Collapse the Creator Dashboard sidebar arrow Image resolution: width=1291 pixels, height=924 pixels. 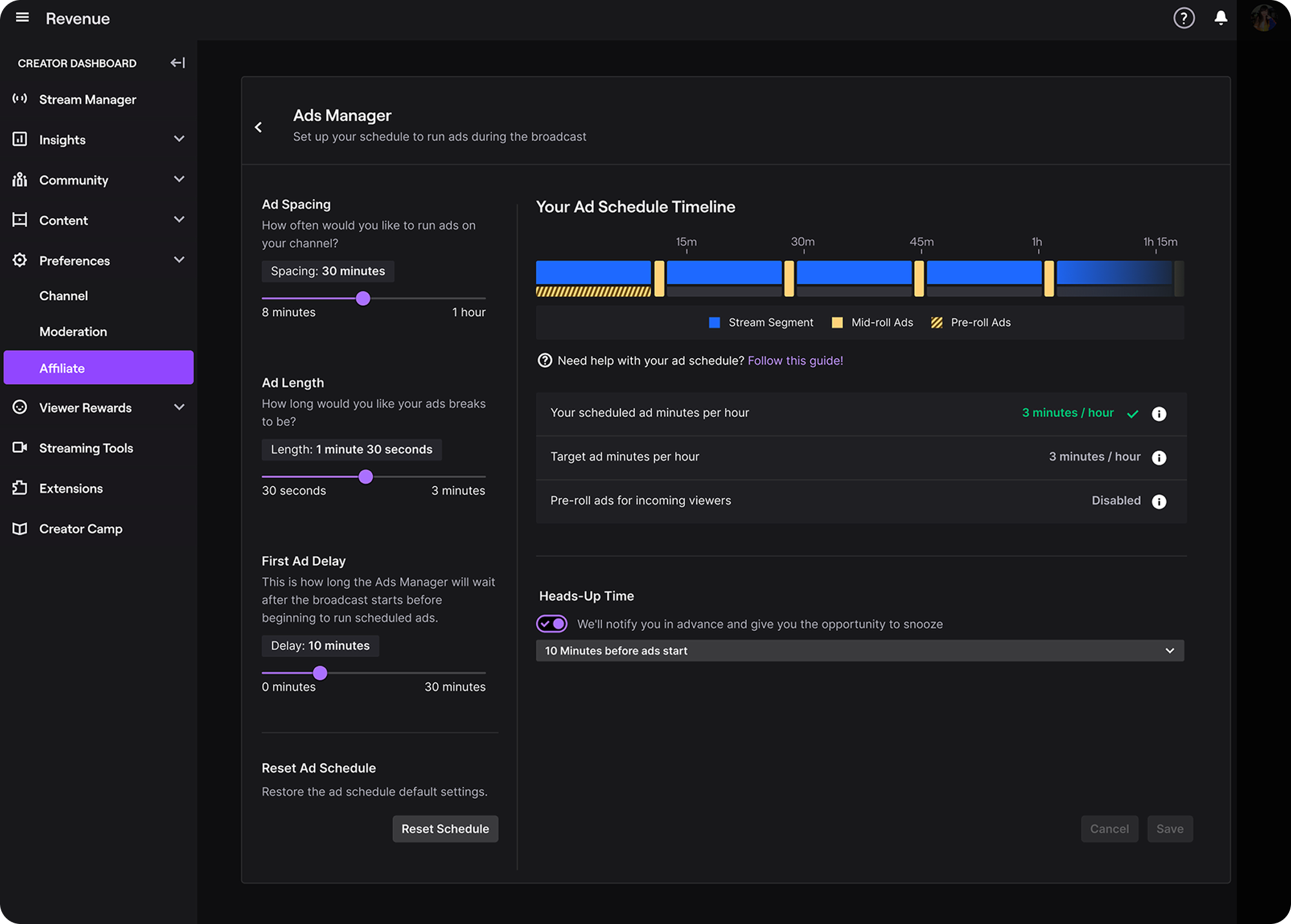click(x=178, y=63)
